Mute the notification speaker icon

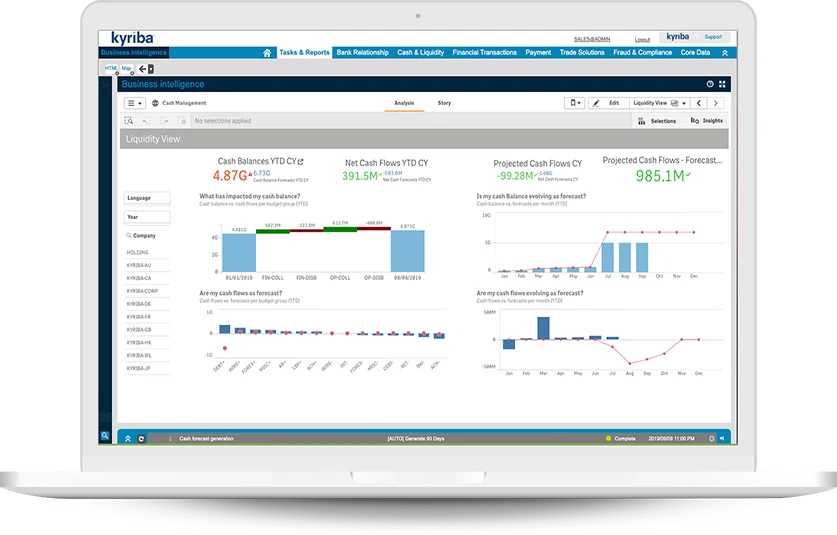[x=722, y=438]
